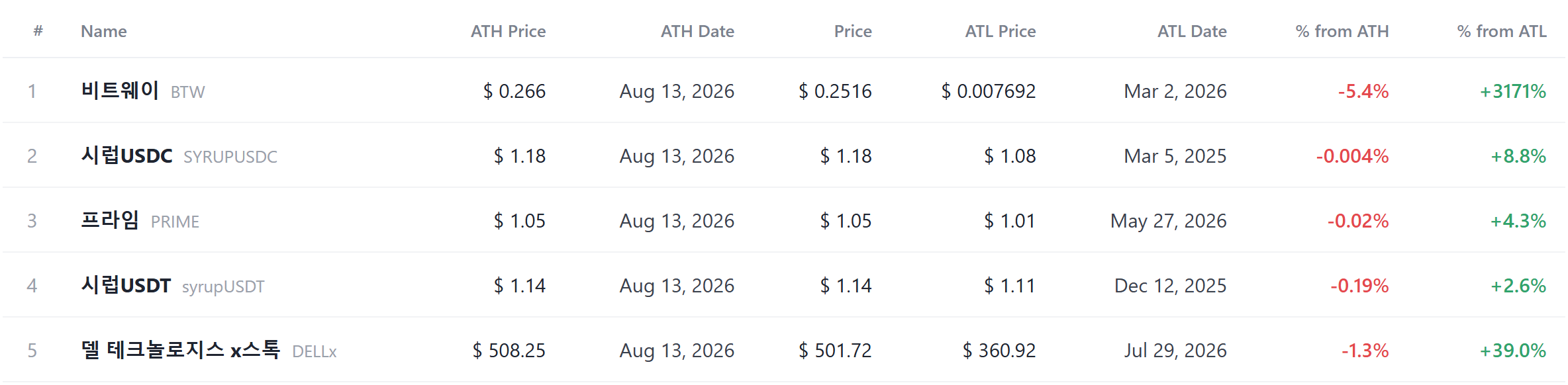
Task: Open the 시럽USDC coin link
Action: coord(126,155)
